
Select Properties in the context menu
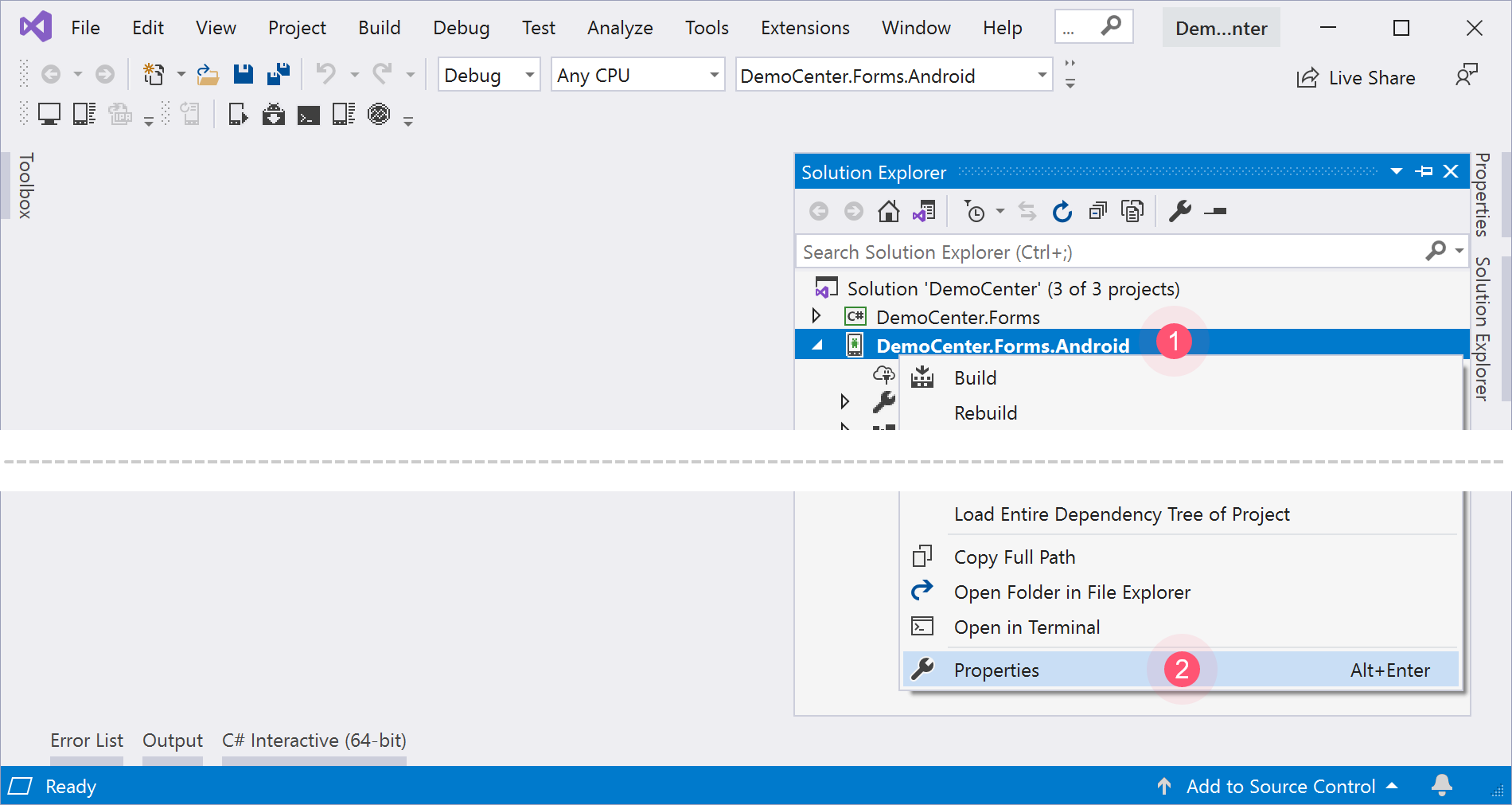click(x=996, y=670)
